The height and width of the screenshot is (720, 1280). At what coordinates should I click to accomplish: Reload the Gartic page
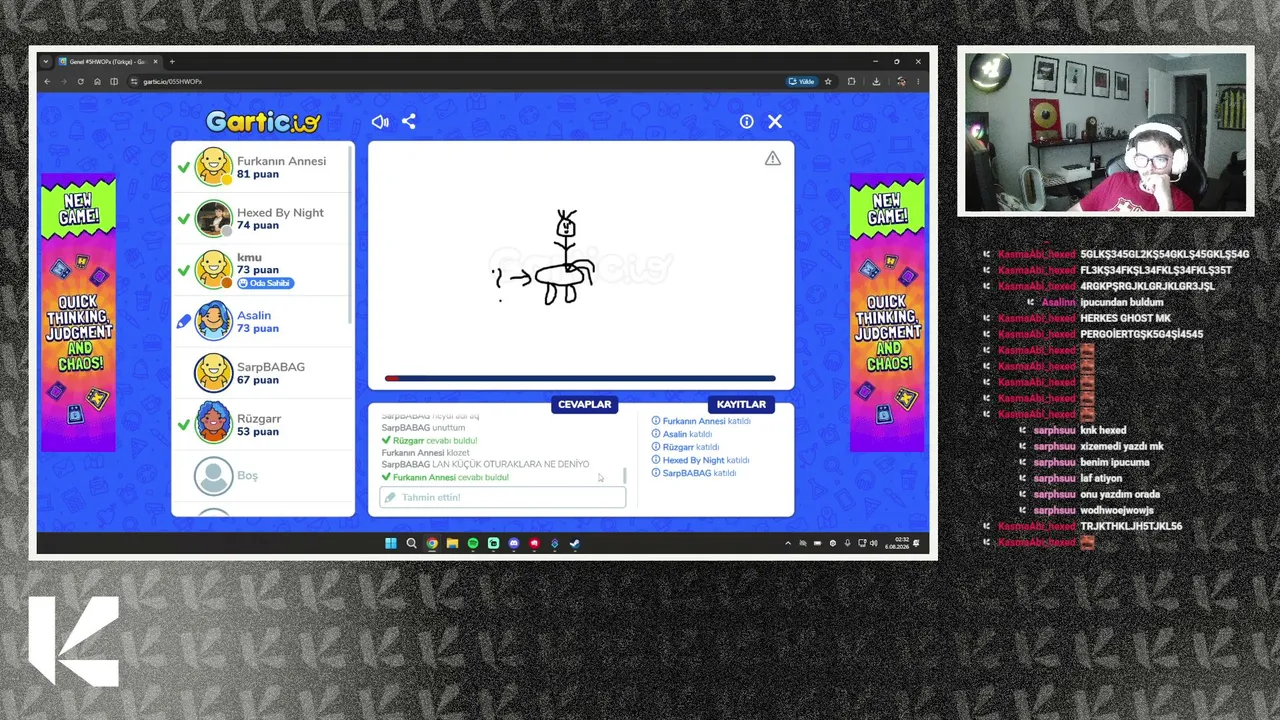click(80, 81)
